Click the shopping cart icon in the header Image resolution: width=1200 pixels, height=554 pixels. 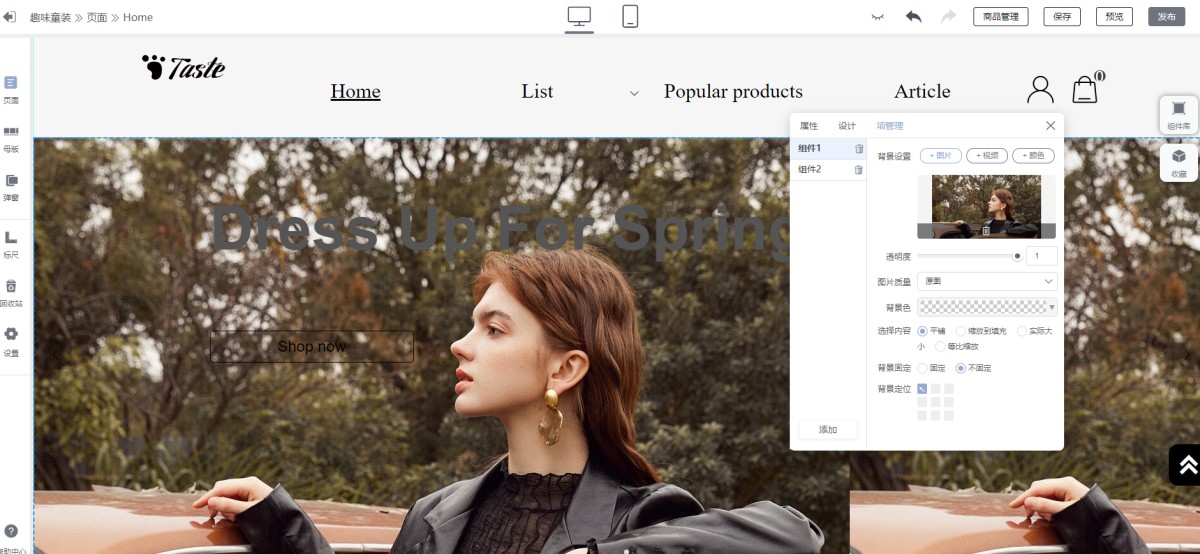tap(1086, 88)
